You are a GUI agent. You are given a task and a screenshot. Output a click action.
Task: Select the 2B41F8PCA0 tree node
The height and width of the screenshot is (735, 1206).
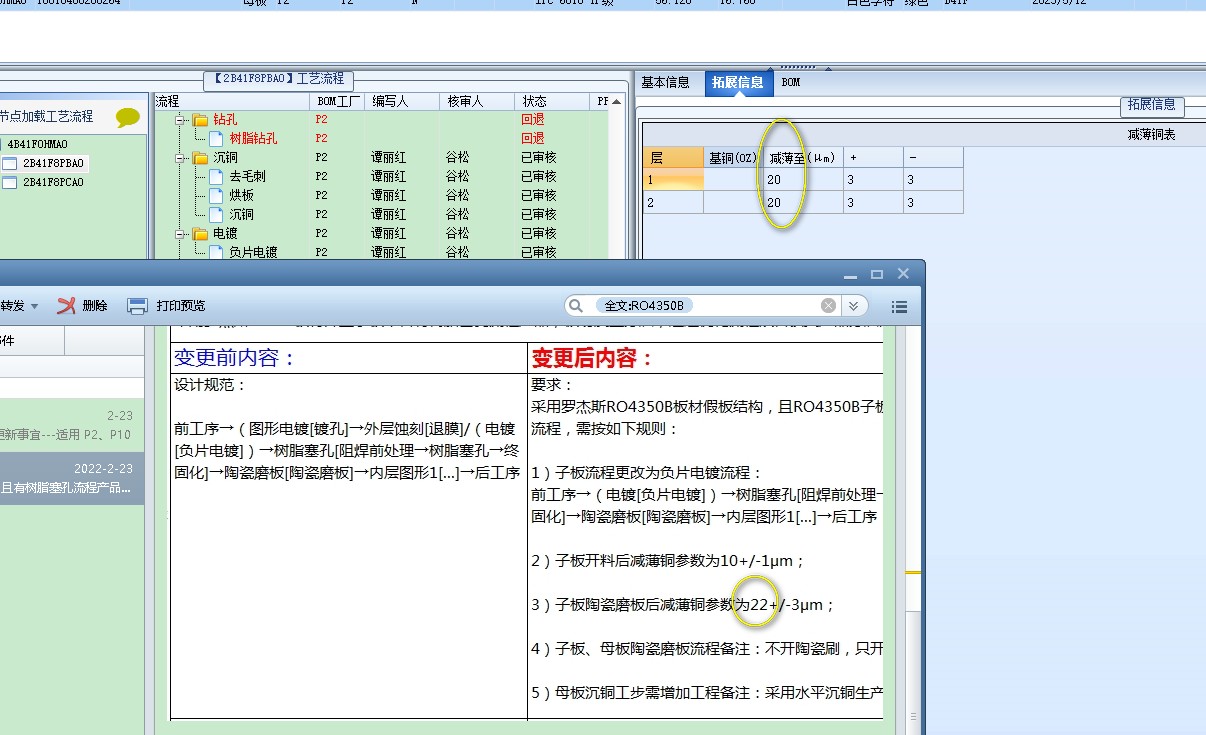point(54,182)
